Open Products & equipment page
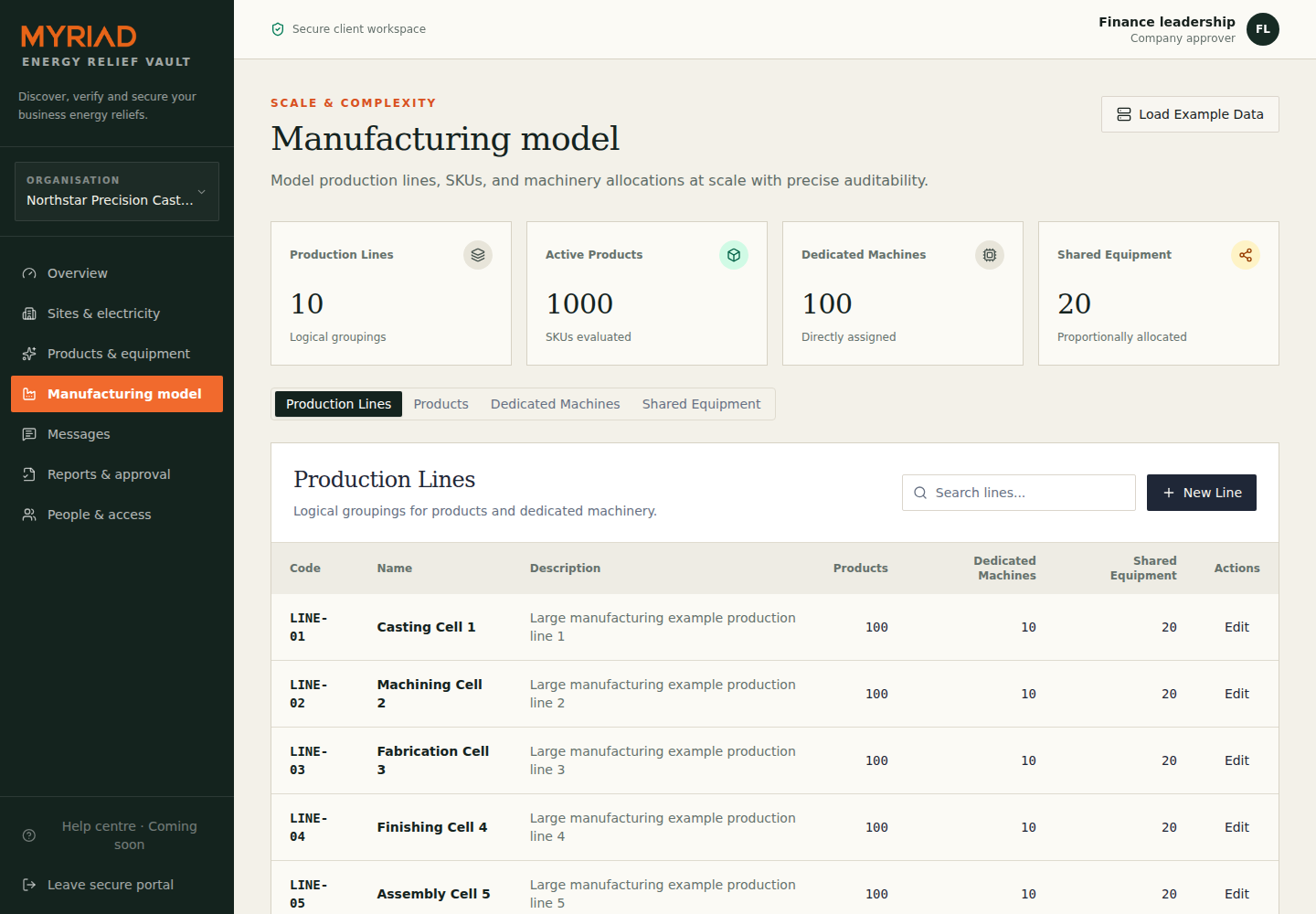 [x=117, y=354]
